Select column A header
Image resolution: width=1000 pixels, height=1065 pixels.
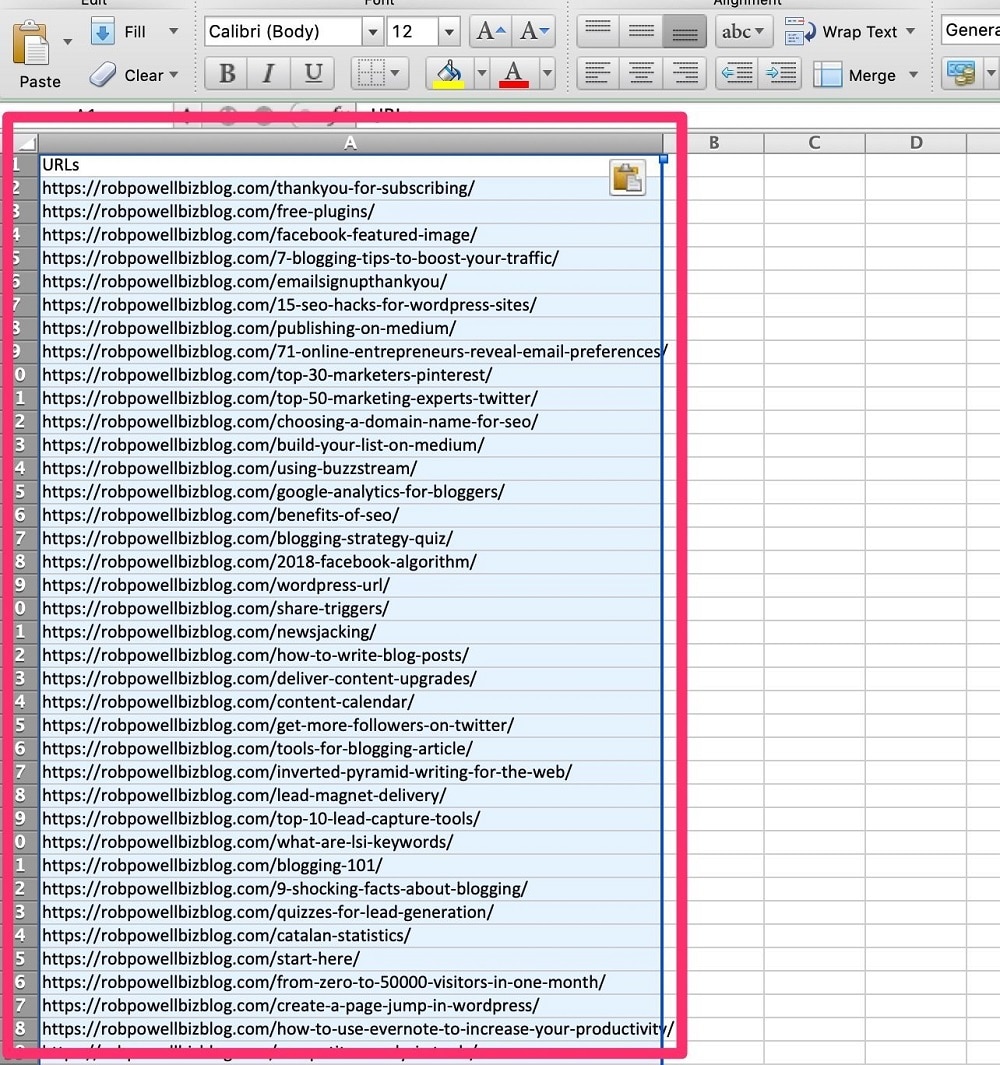pos(351,143)
